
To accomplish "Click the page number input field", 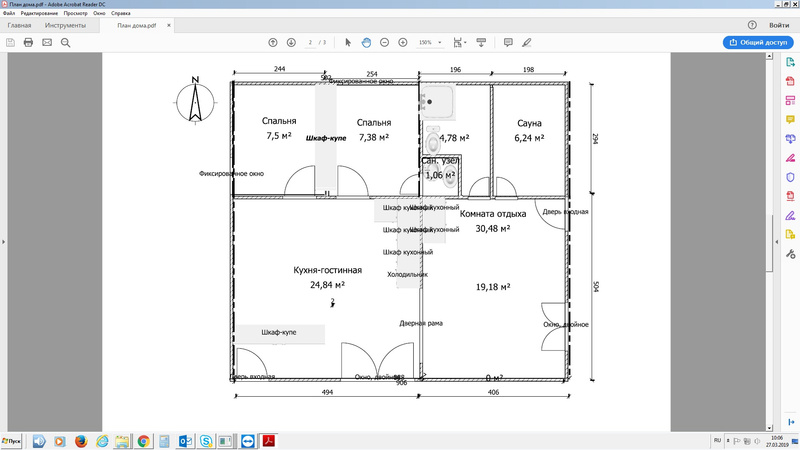I will (x=311, y=43).
